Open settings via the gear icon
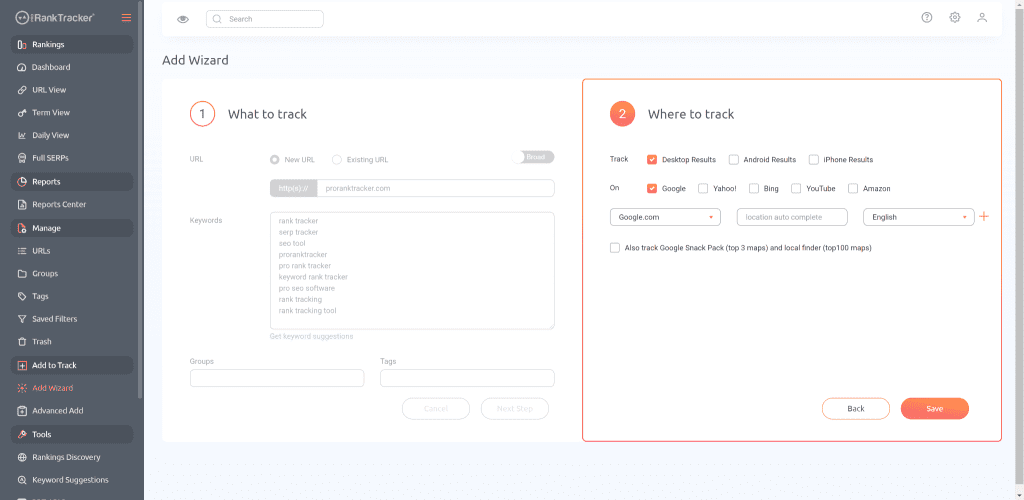The width and height of the screenshot is (1024, 500). click(955, 18)
